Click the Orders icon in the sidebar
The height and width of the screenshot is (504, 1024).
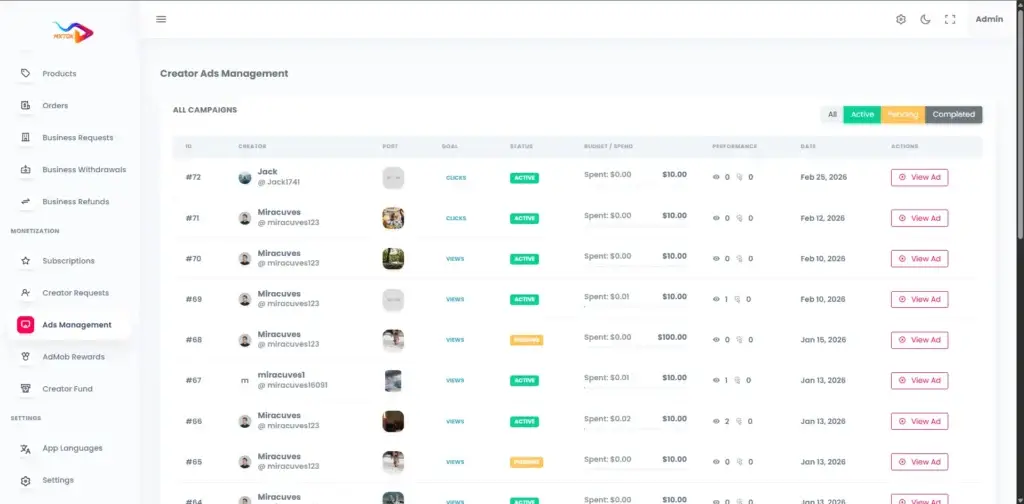pos(25,105)
